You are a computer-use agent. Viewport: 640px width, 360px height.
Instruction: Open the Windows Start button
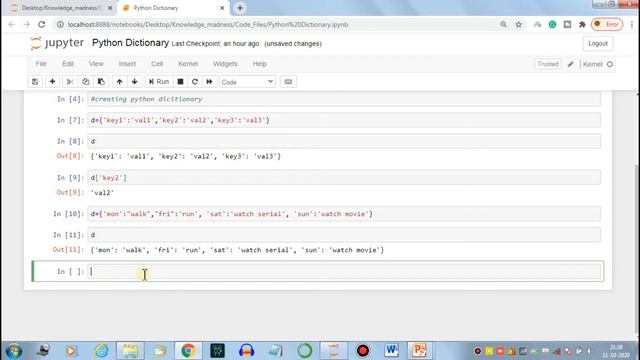13,351
